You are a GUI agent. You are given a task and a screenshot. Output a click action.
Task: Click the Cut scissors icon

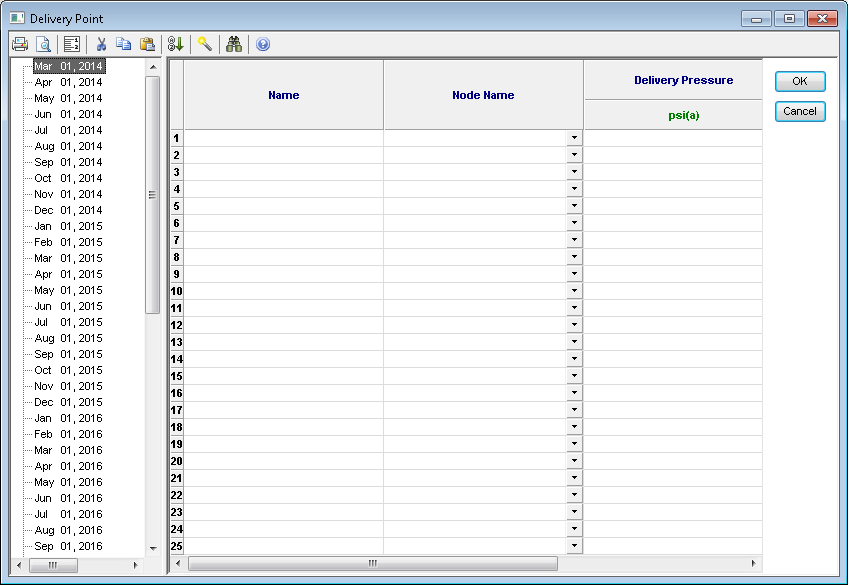[101, 44]
